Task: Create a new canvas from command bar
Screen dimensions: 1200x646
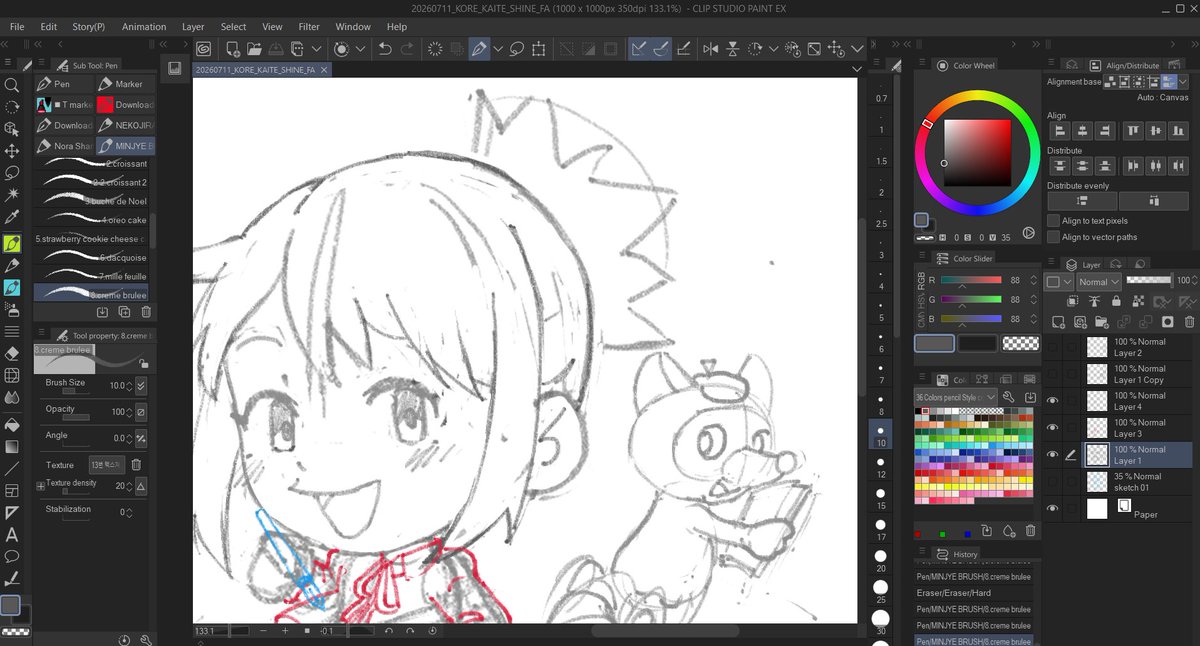Action: pyautogui.click(x=232, y=48)
